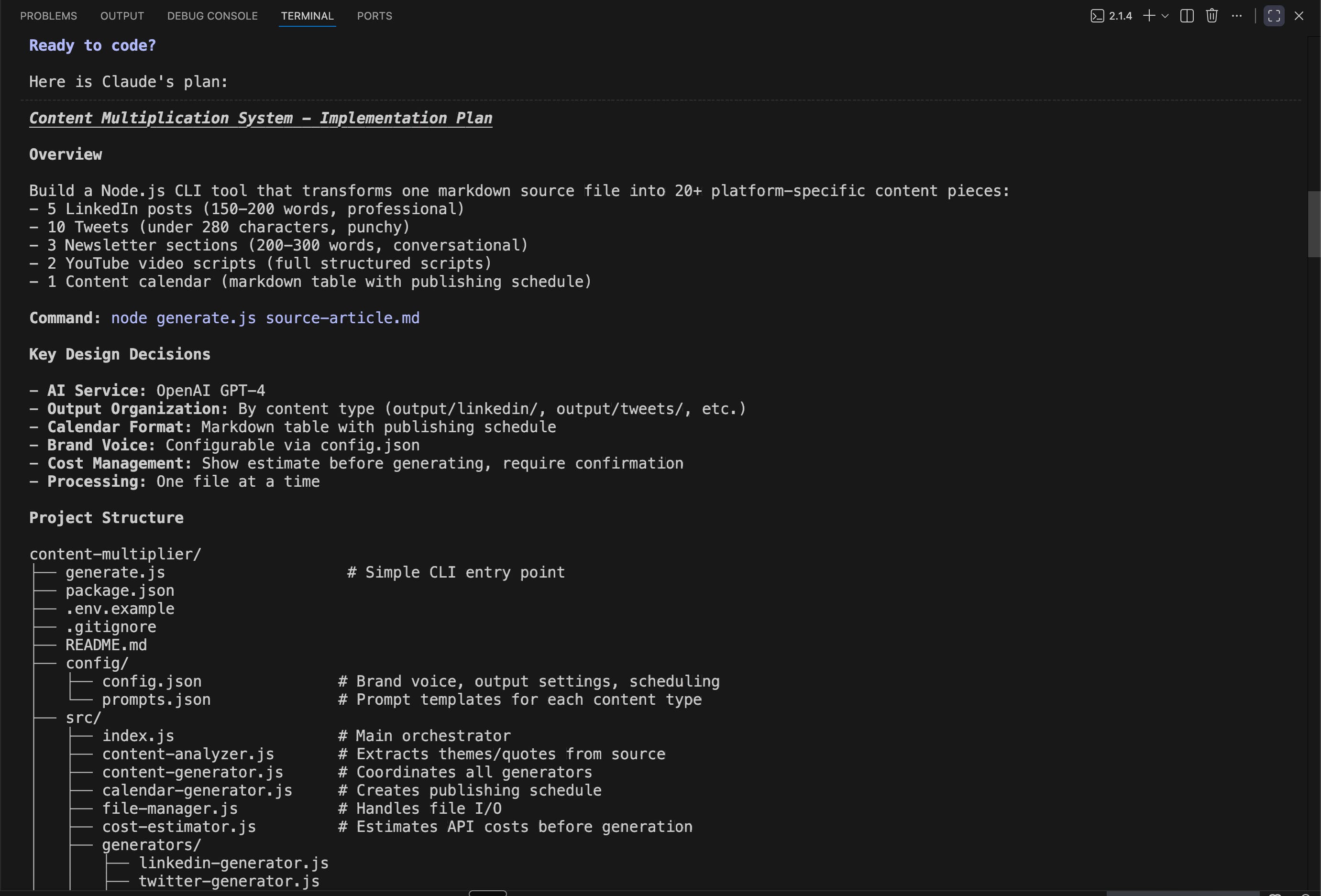
Task: Click the 2.1.4 terminal name label
Action: click(x=1120, y=16)
